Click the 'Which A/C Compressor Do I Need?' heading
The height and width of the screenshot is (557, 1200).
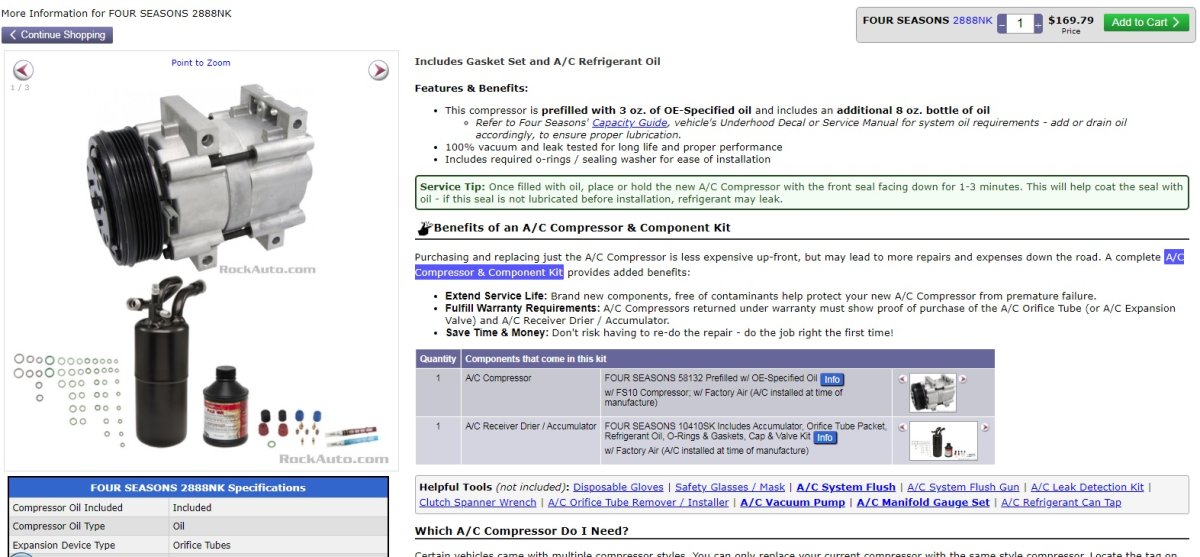pos(522,531)
